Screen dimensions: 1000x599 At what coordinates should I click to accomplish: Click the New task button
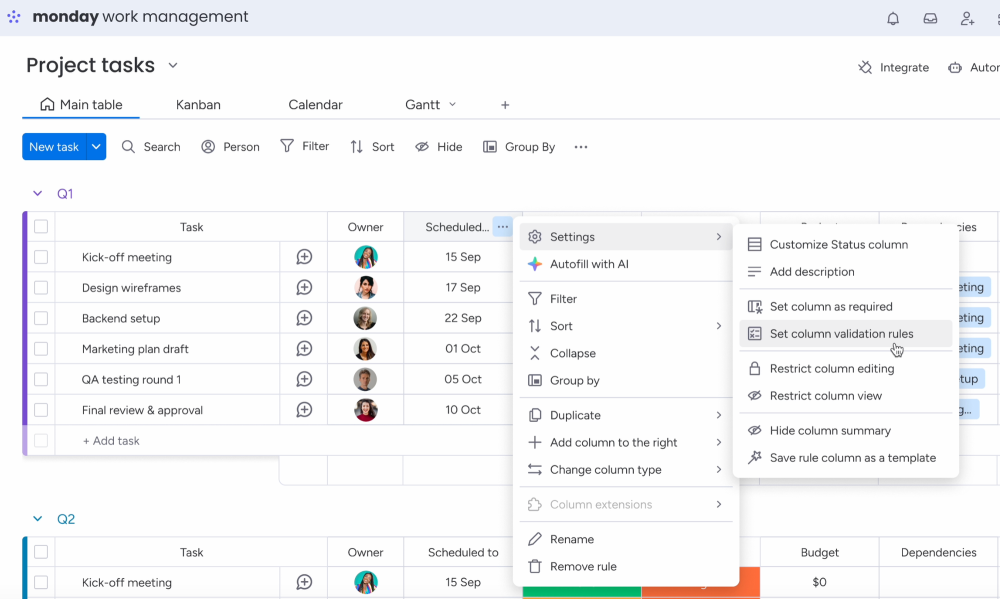(54, 147)
